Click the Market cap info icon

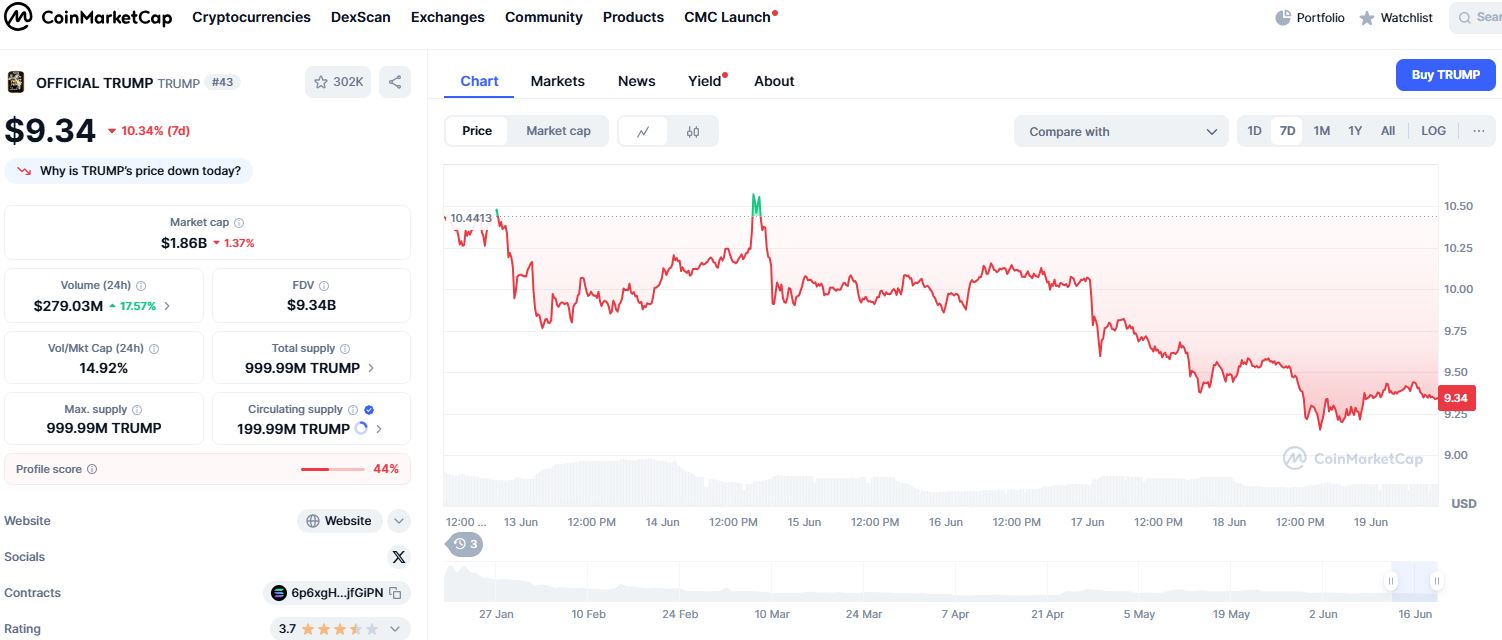[239, 223]
